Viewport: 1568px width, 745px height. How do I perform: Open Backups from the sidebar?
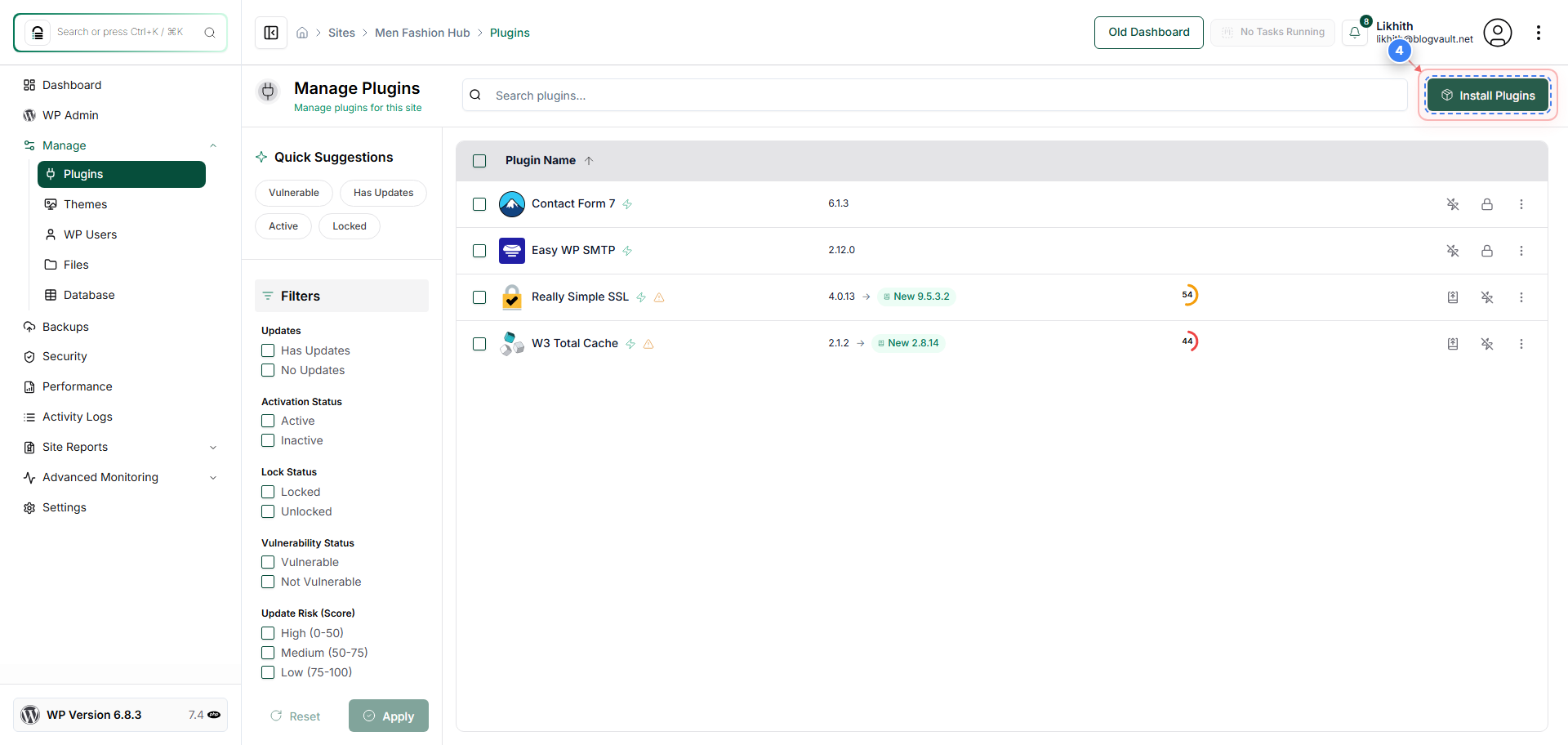tap(65, 326)
